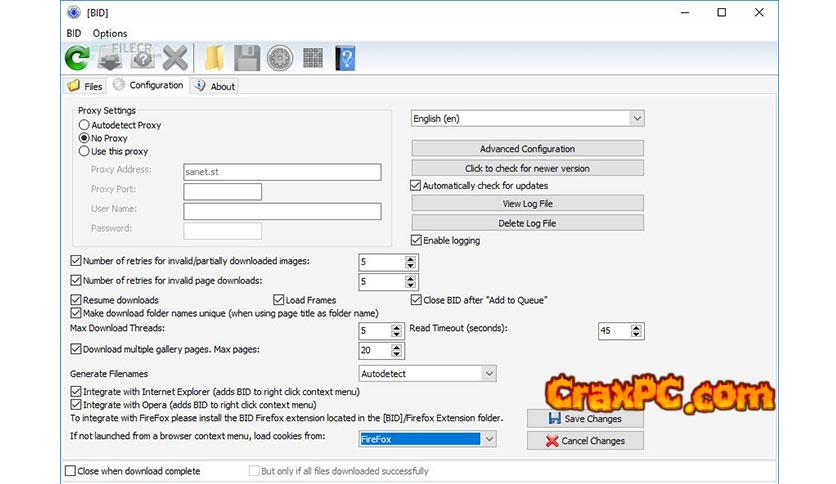This screenshot has height=484, width=836.
Task: Open the Options menu
Action: (110, 33)
